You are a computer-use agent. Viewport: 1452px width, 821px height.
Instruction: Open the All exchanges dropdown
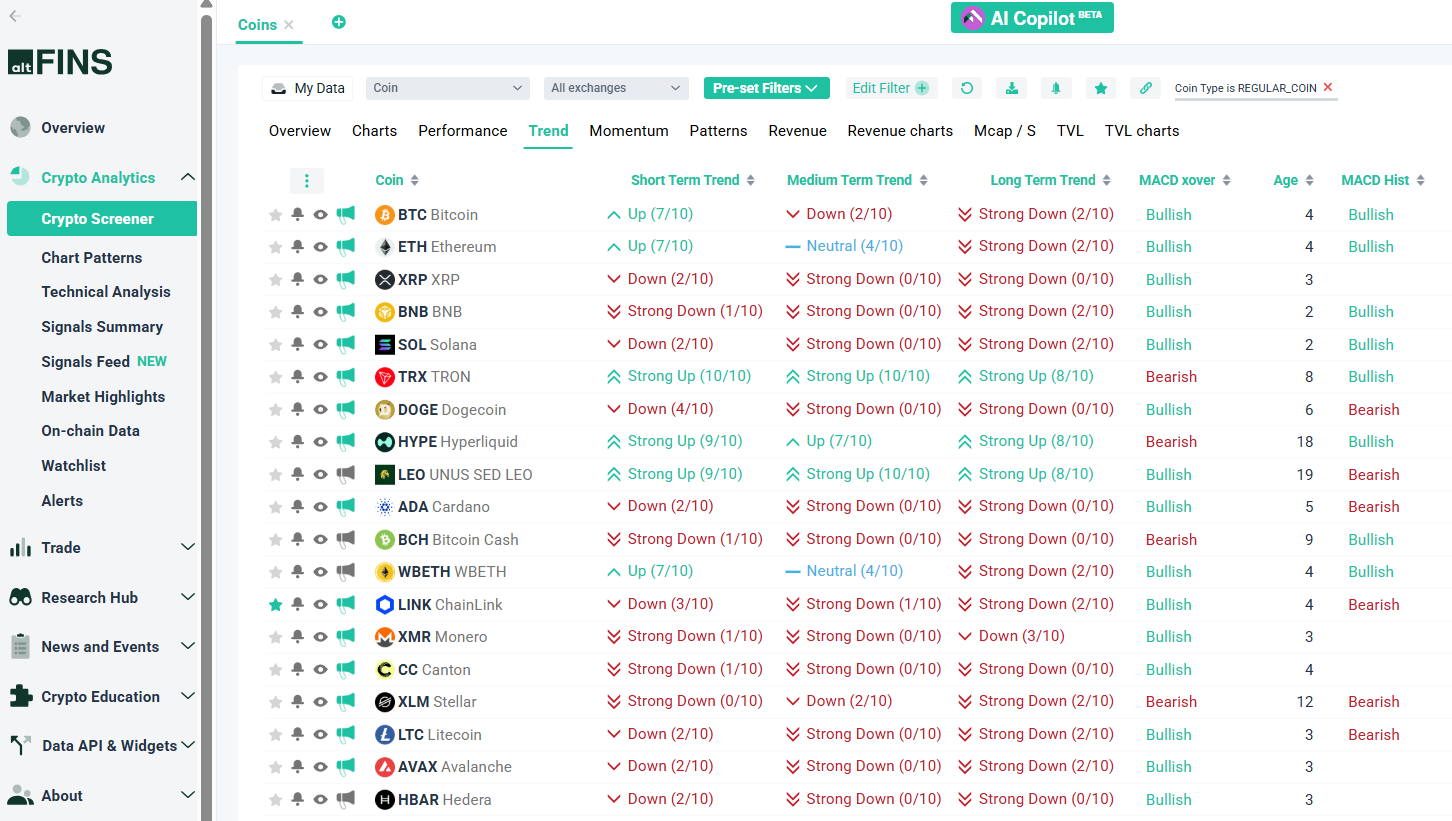616,88
